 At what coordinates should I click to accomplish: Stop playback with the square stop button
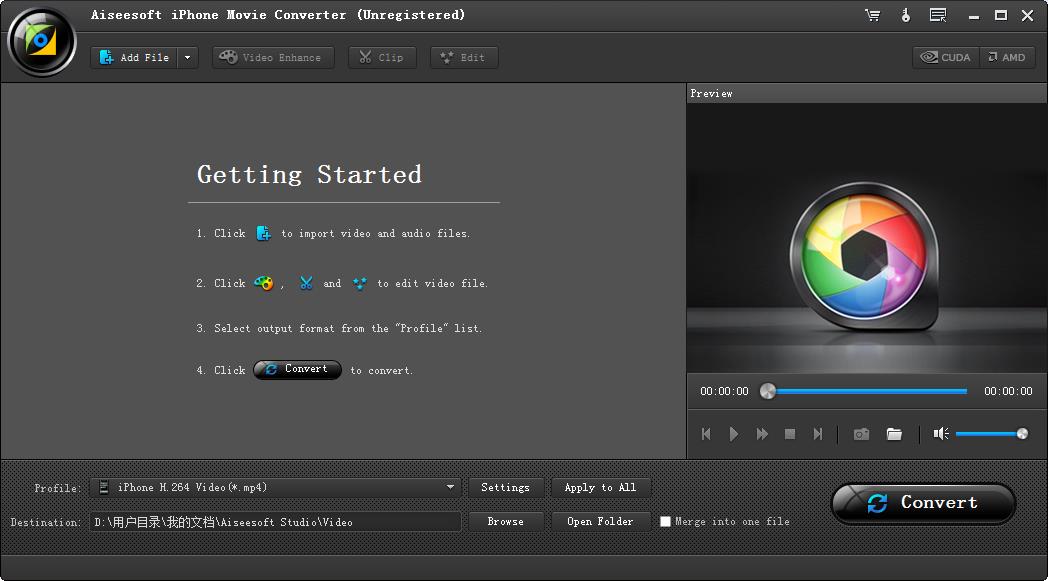tap(790, 434)
